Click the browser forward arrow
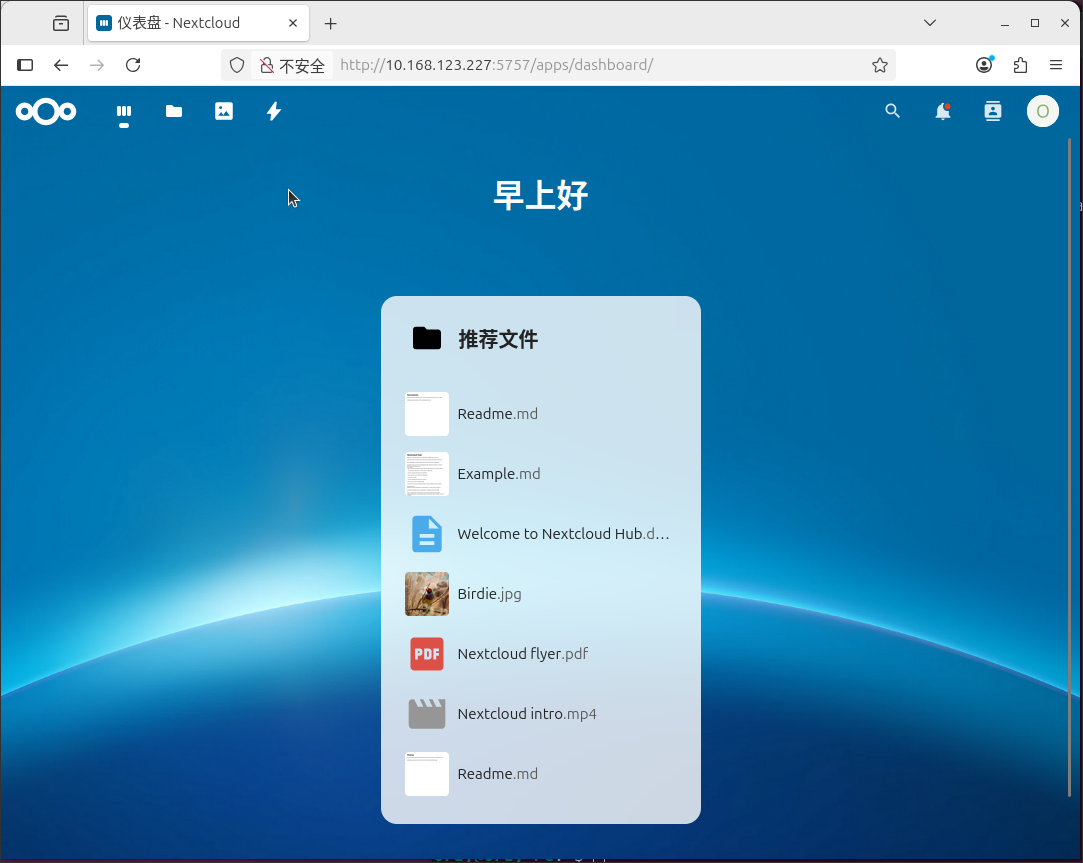 [97, 65]
